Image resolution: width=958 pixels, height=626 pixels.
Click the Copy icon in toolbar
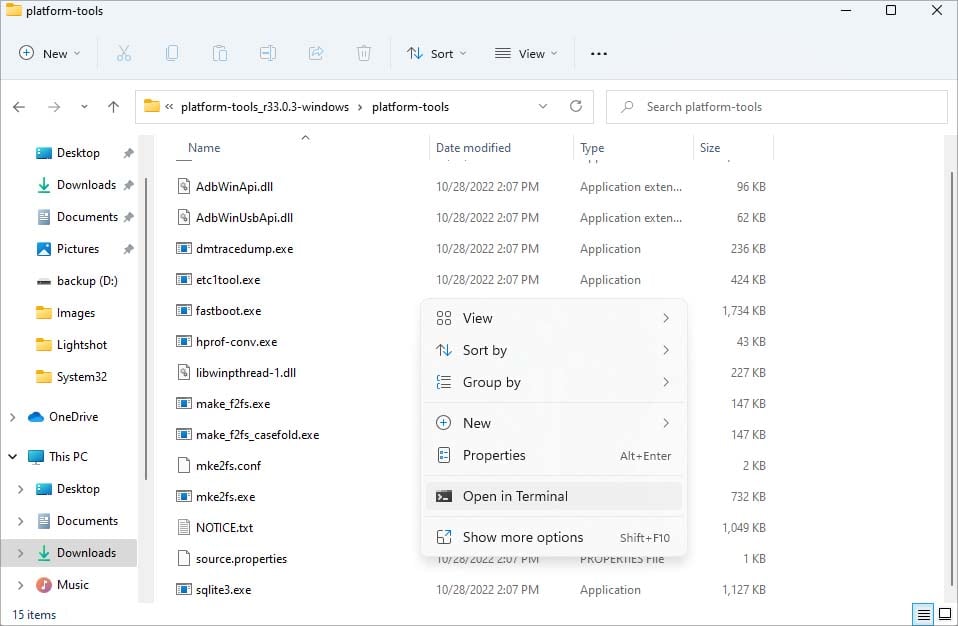(x=172, y=54)
